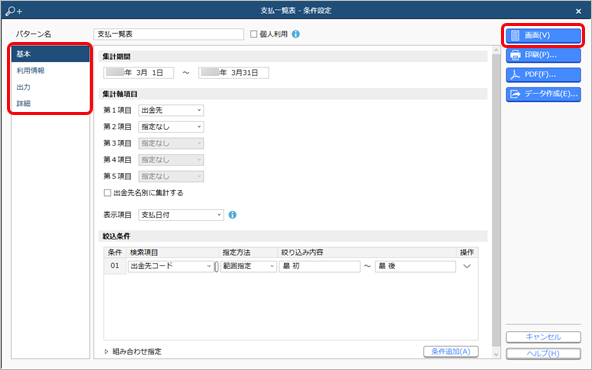Open the 第1項目 dropdown showing 出金先
This screenshot has height=370, width=592.
coord(171,110)
